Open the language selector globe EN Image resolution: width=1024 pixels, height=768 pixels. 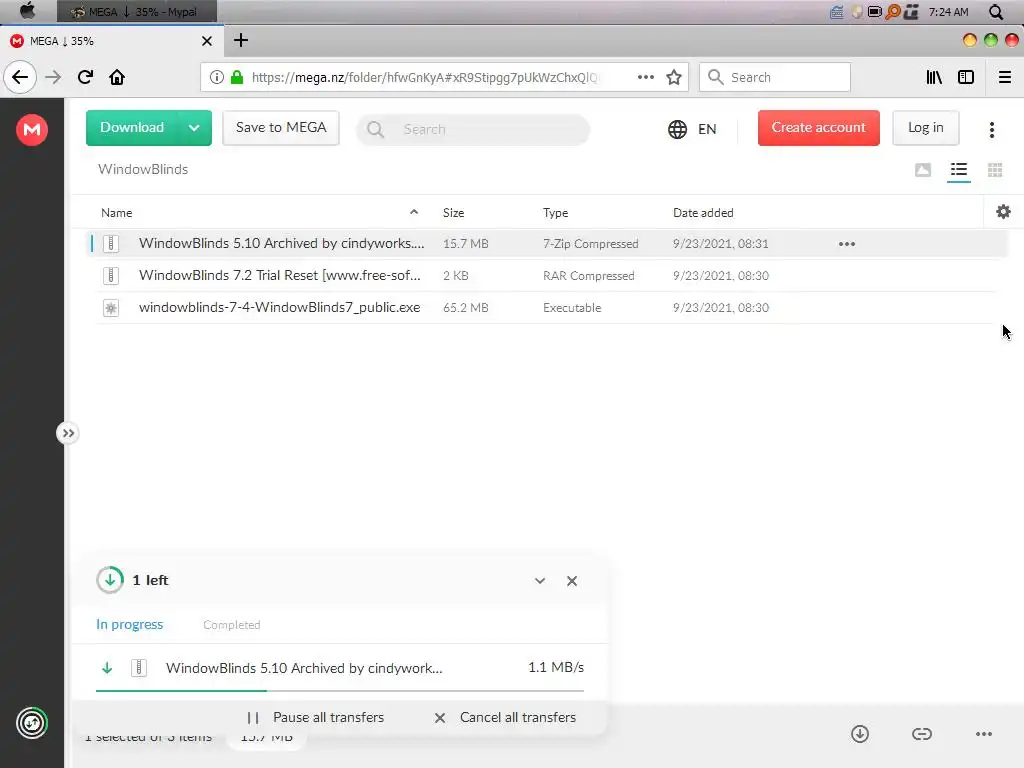pyautogui.click(x=692, y=129)
